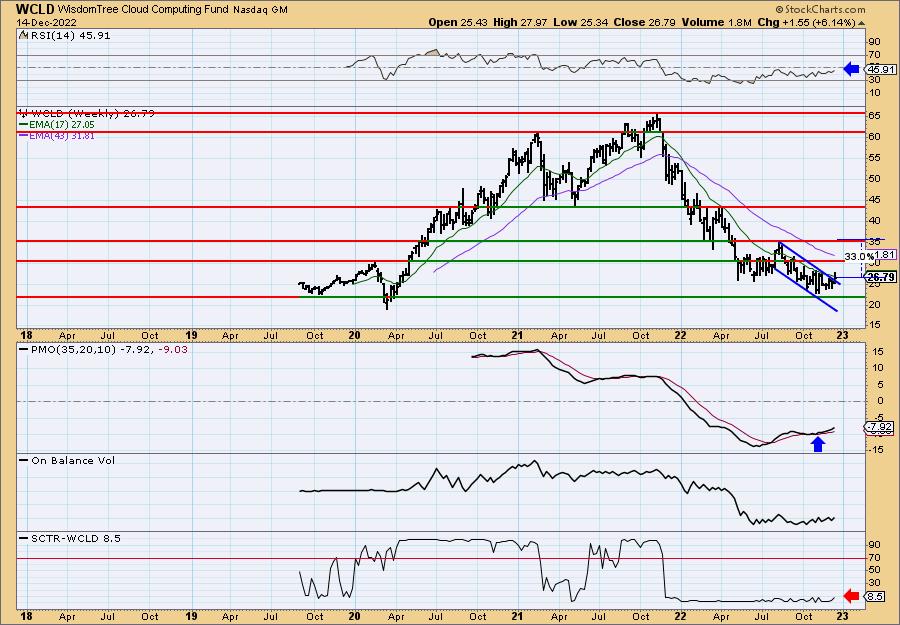Click the black PMO legend line marker
900x625 pixels.
tap(24, 349)
